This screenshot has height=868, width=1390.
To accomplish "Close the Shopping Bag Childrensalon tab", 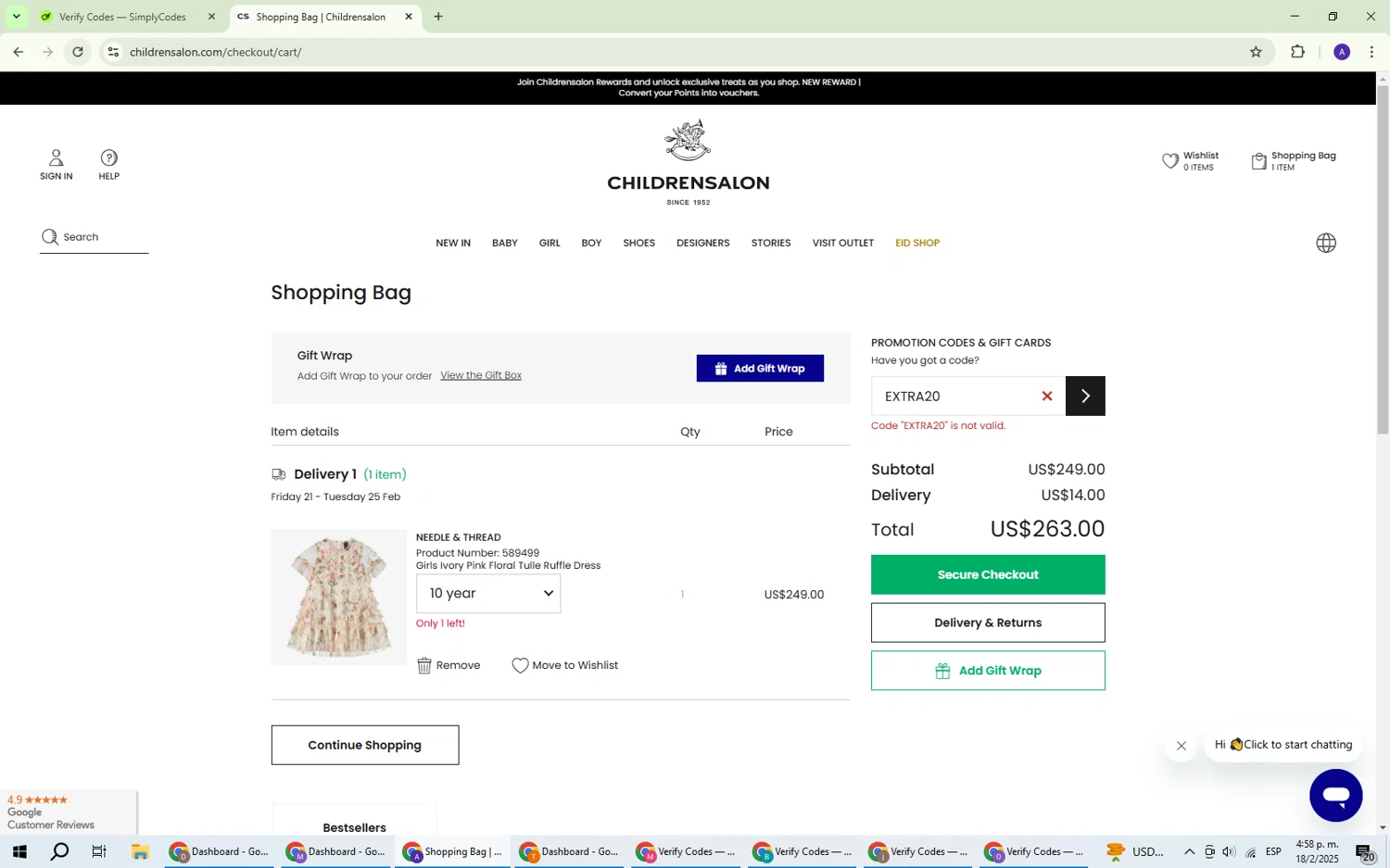I will [409, 17].
